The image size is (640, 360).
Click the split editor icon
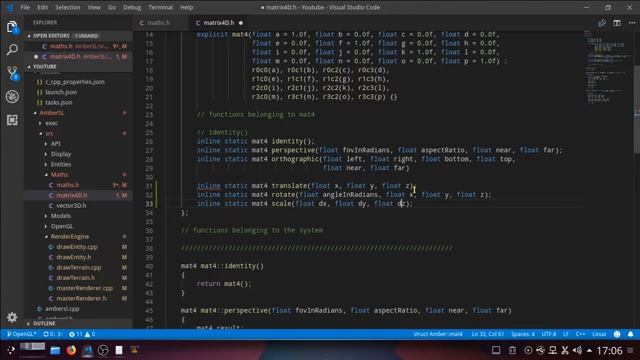[x=617, y=23]
